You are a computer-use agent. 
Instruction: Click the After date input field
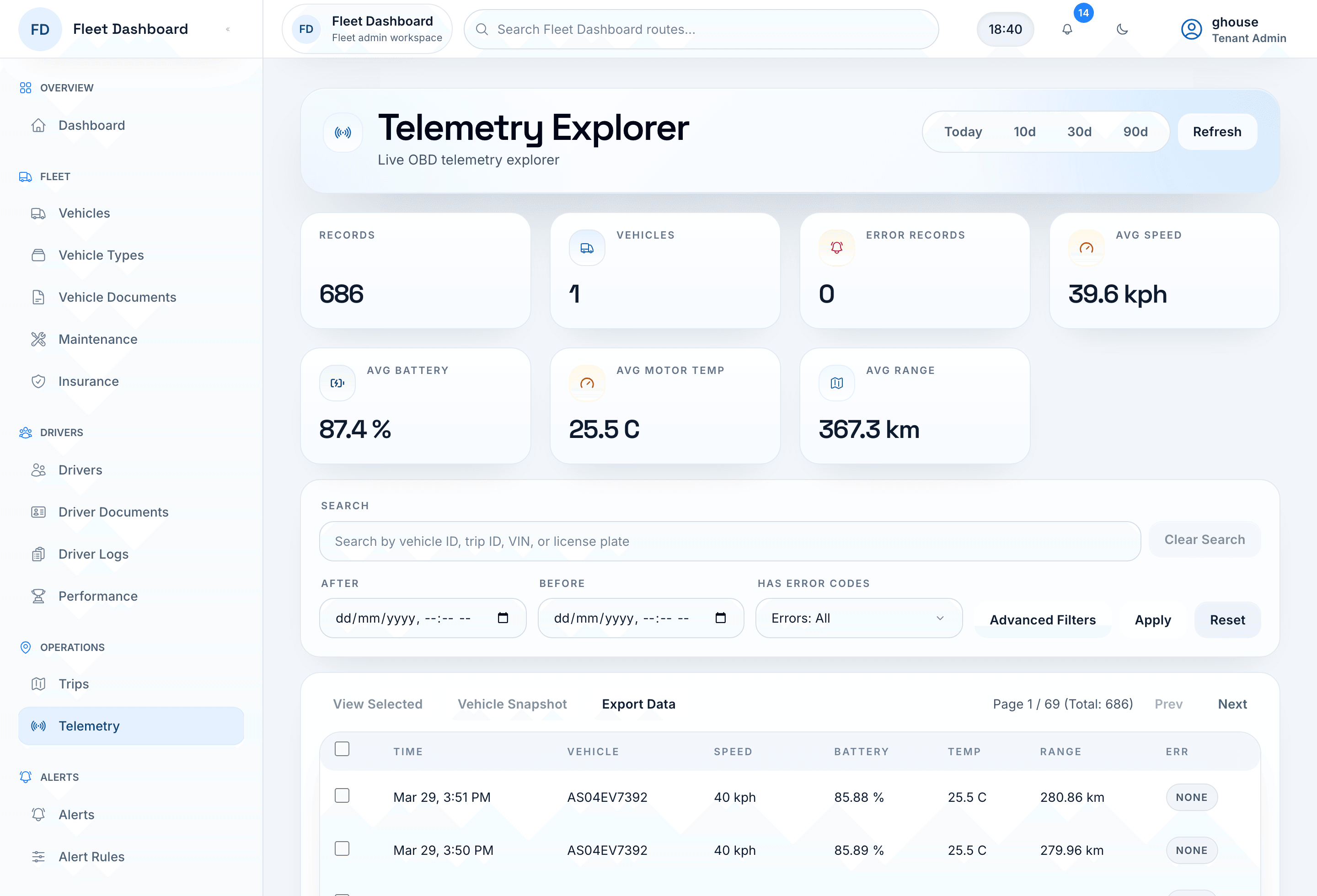(423, 618)
